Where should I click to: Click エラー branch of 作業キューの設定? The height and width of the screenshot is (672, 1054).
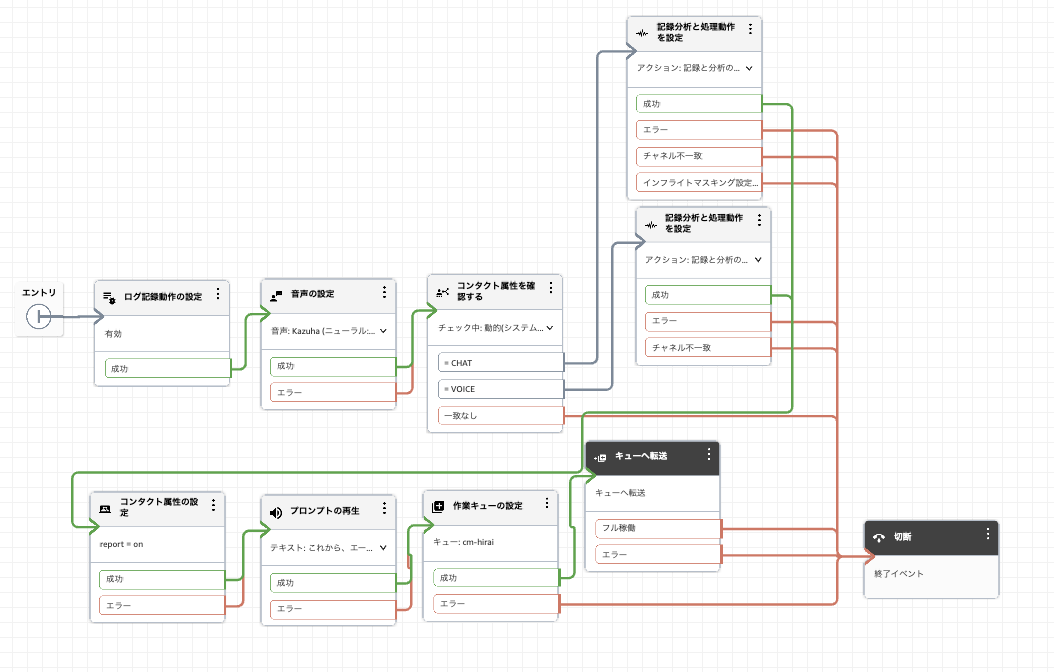(x=497, y=603)
